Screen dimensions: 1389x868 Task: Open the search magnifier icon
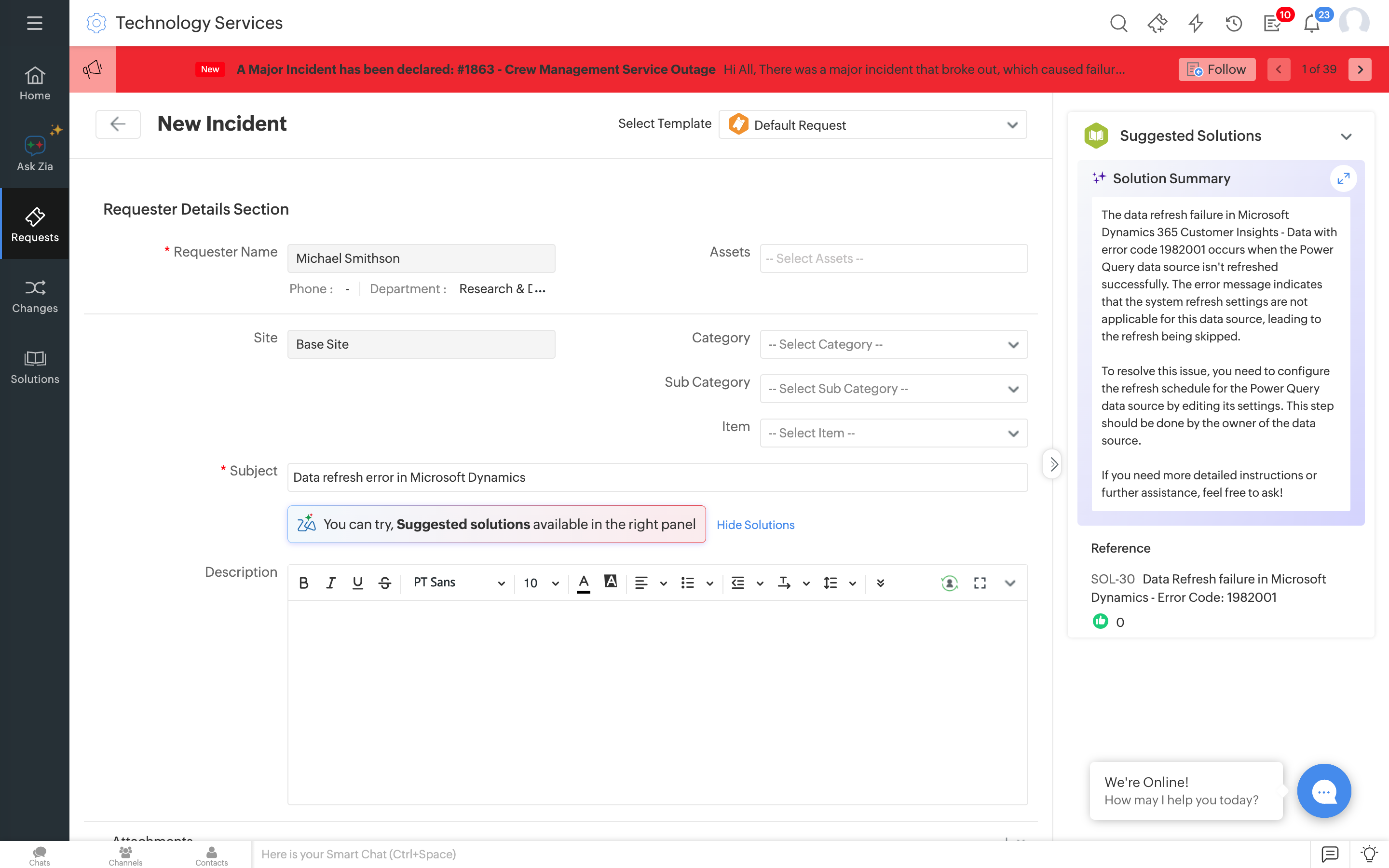point(1118,24)
